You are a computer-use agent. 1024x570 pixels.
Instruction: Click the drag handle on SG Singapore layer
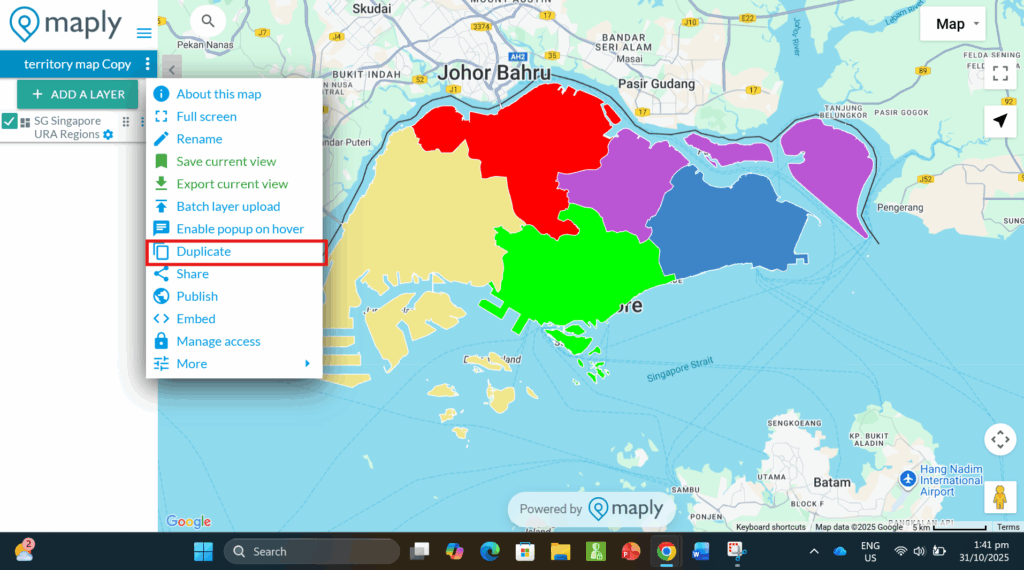click(x=126, y=122)
